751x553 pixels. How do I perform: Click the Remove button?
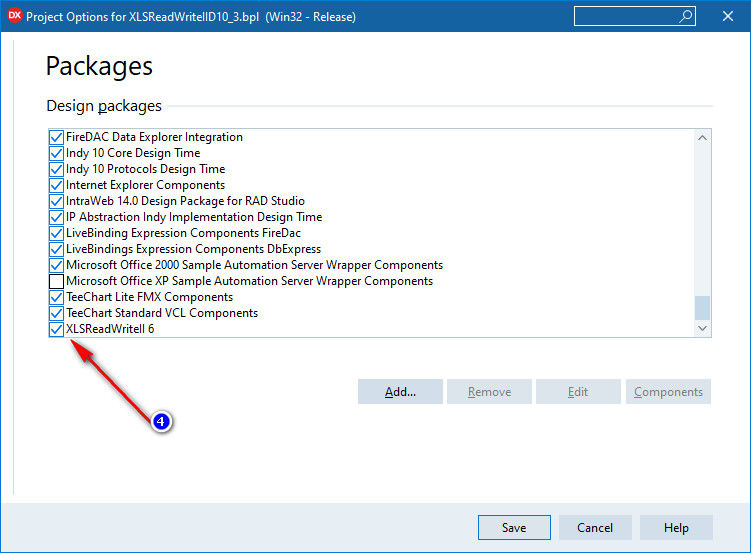(x=489, y=392)
